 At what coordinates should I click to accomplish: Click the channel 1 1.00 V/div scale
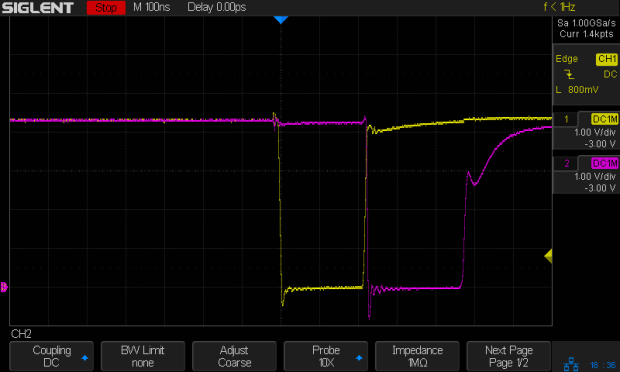pyautogui.click(x=595, y=132)
